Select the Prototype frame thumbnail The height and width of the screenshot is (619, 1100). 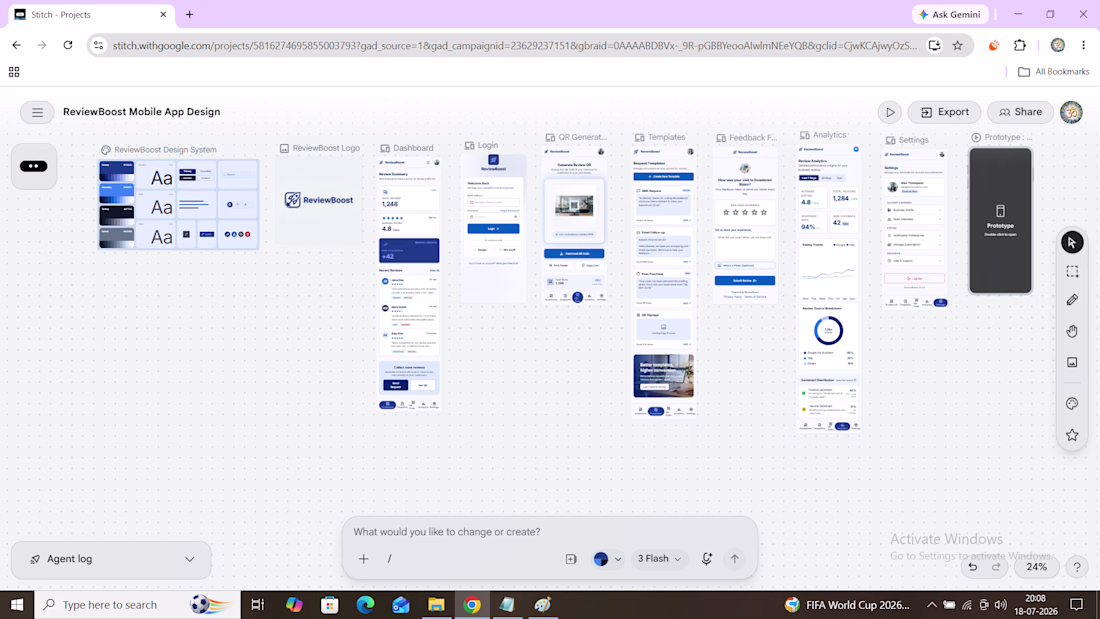(x=1000, y=220)
